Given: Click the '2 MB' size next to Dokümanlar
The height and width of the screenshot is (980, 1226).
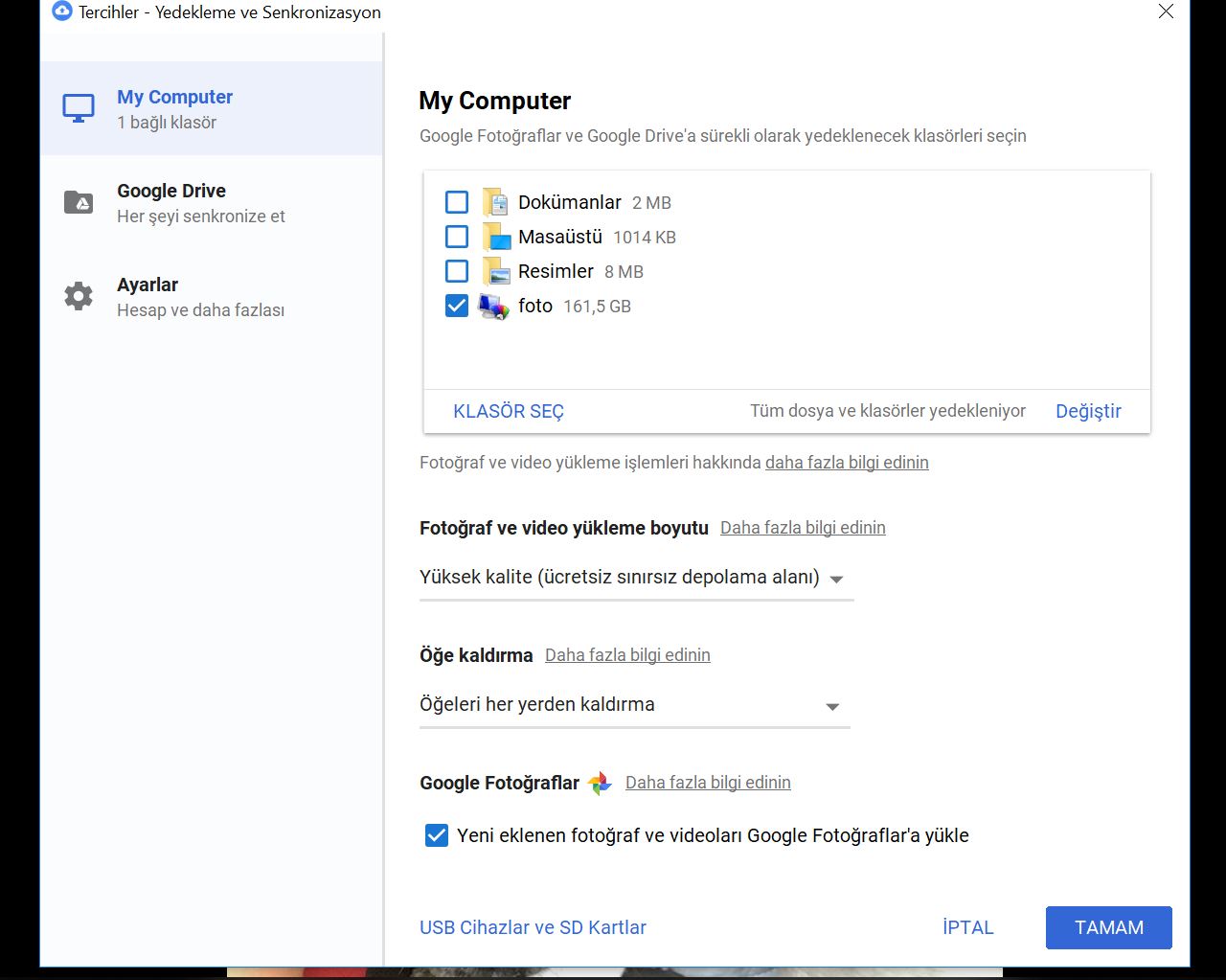Looking at the screenshot, I should (651, 203).
